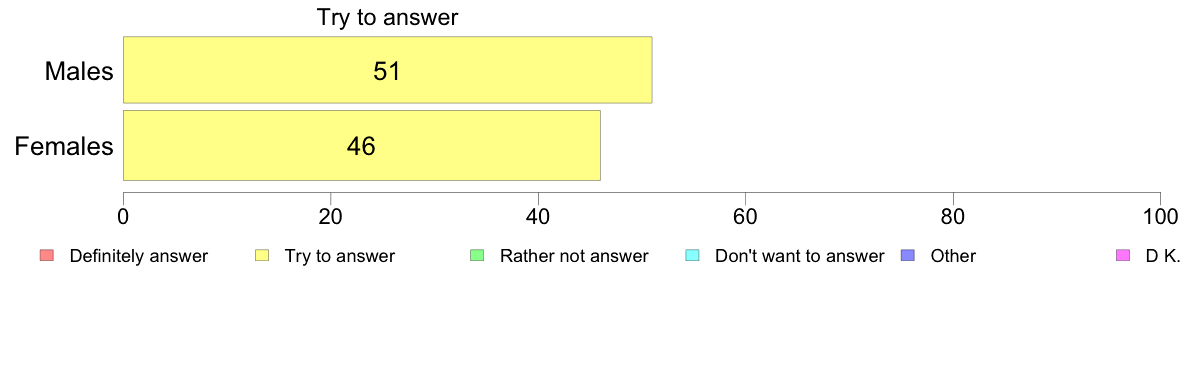Screen dimensions: 1188x368
Task: Click the Rather not answer legend label
Action: (x=574, y=256)
